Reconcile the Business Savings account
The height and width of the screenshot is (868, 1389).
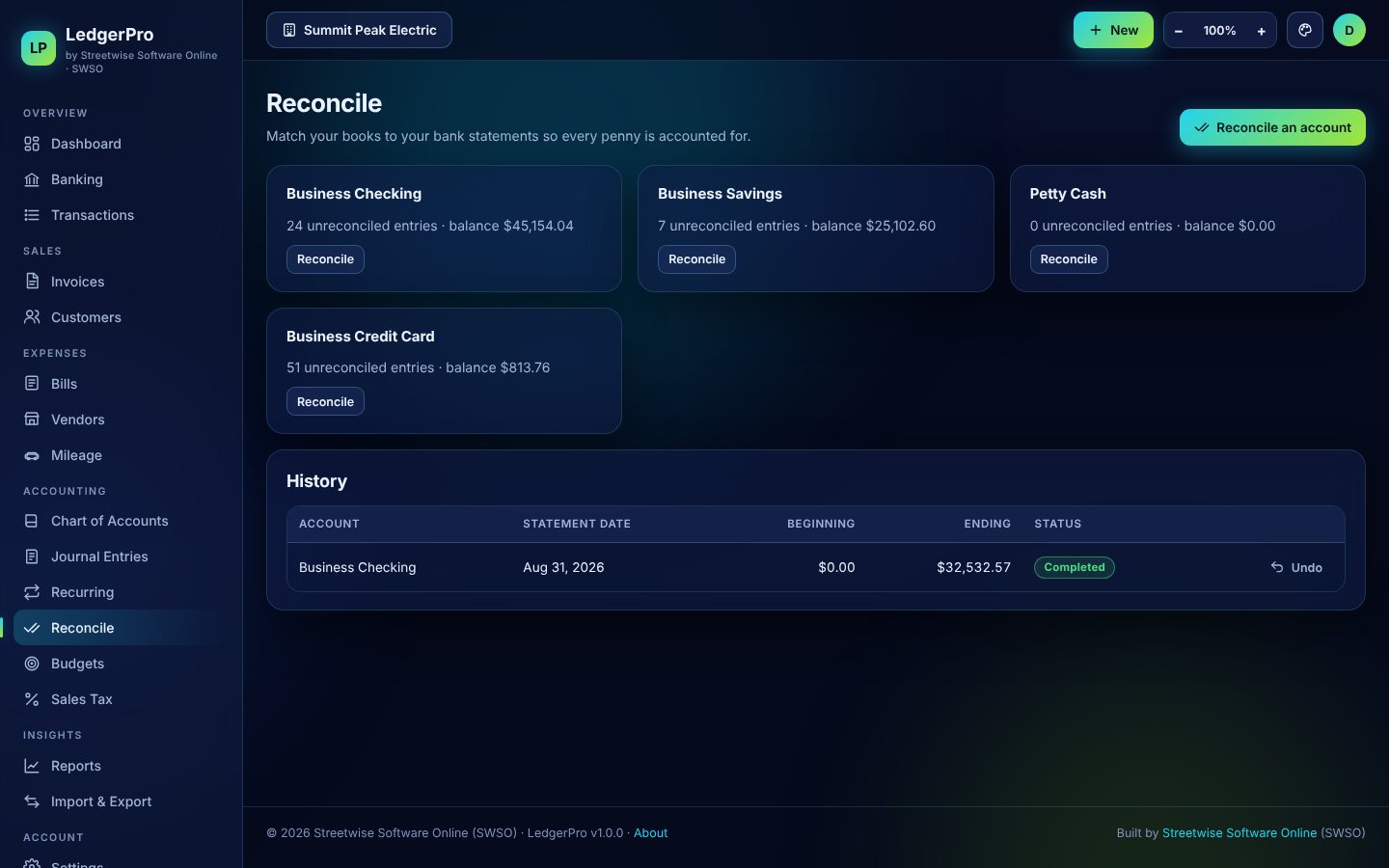[696, 259]
